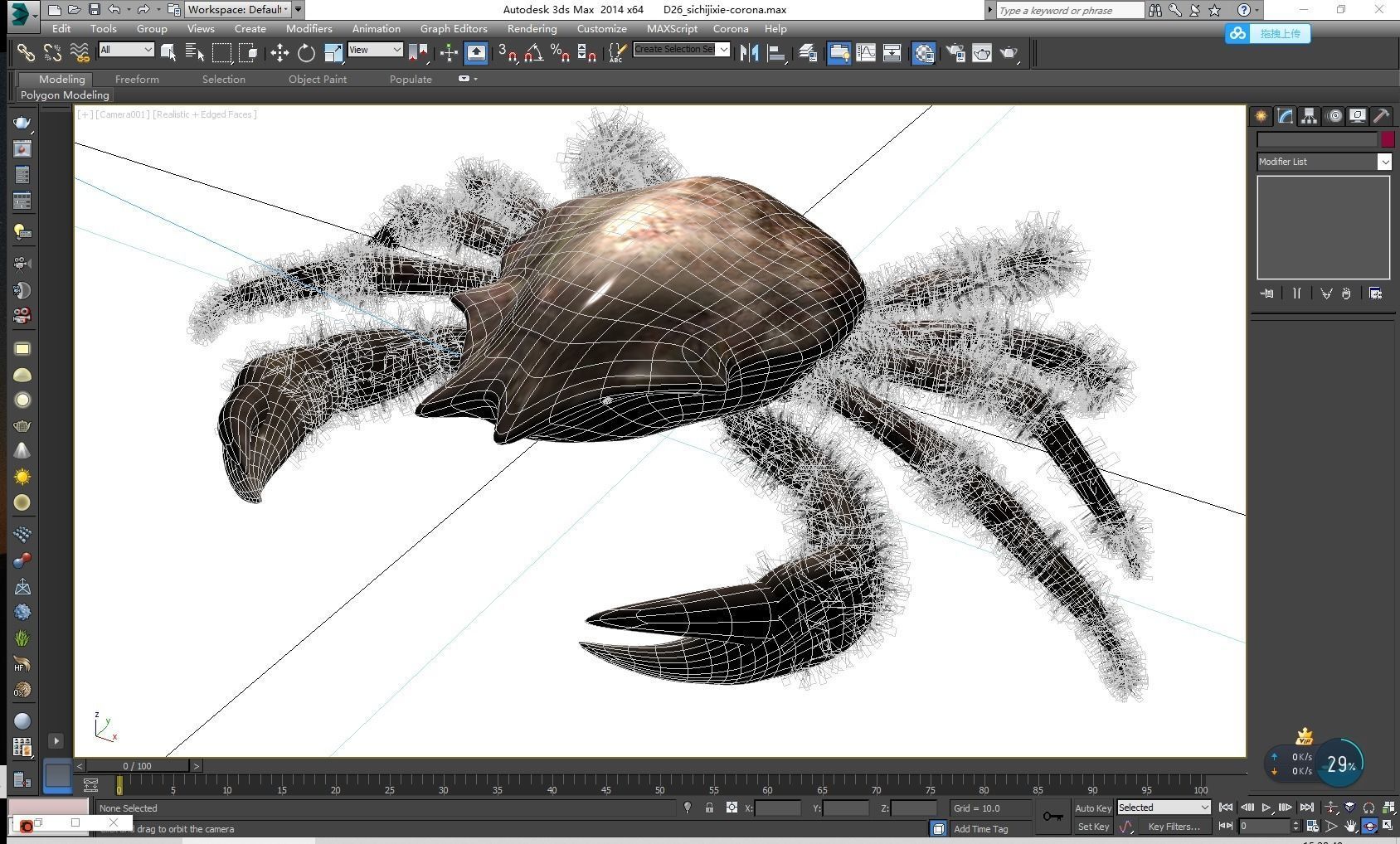The width and height of the screenshot is (1400, 844).
Task: Toggle Percent Snap
Action: click(x=560, y=53)
